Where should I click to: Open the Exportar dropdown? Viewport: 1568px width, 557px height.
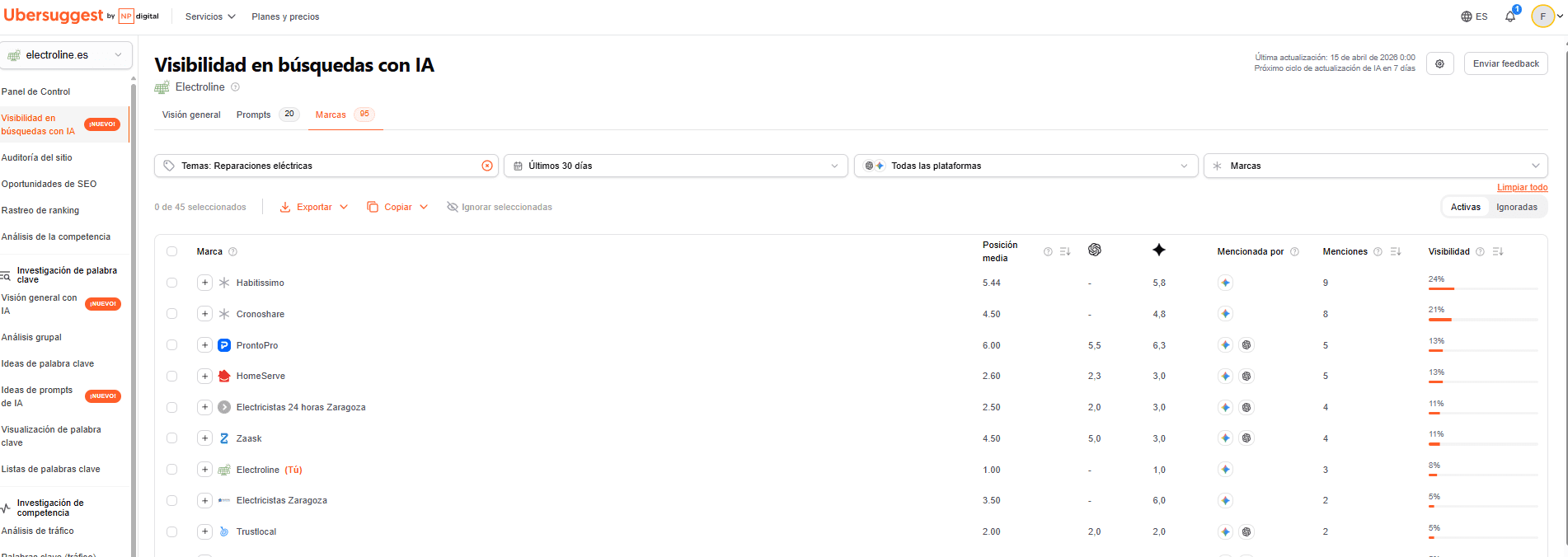(x=314, y=207)
